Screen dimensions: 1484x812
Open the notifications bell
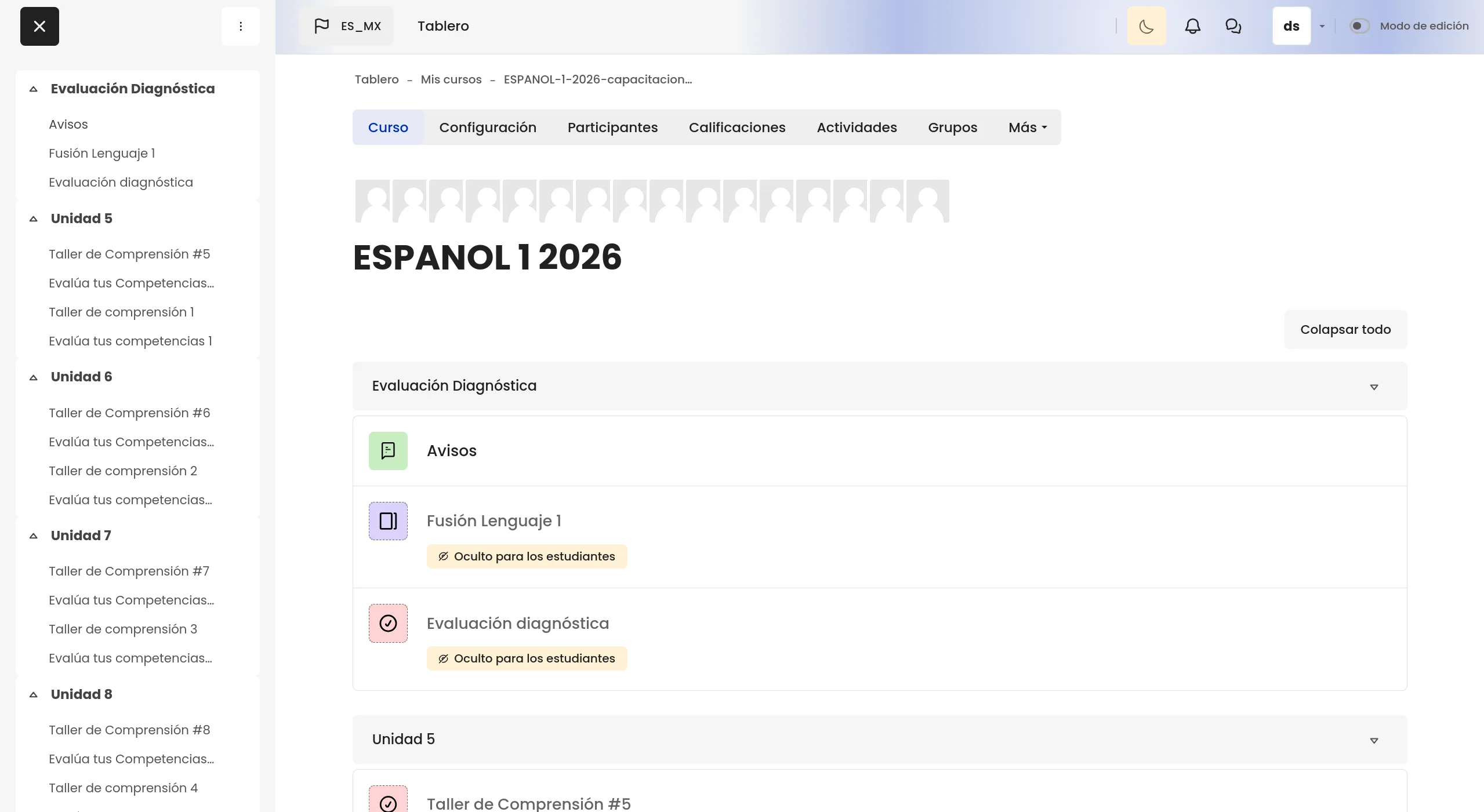tap(1192, 26)
